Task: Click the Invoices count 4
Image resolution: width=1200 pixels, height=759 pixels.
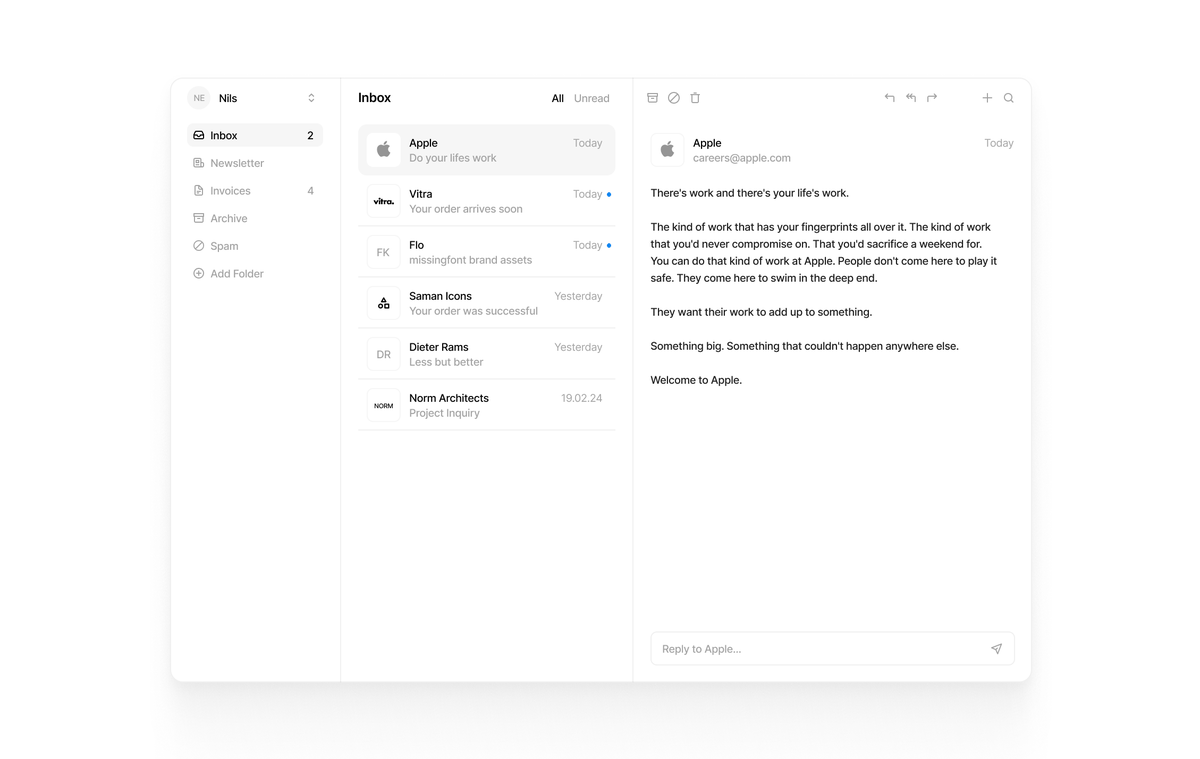Action: pyautogui.click(x=310, y=191)
